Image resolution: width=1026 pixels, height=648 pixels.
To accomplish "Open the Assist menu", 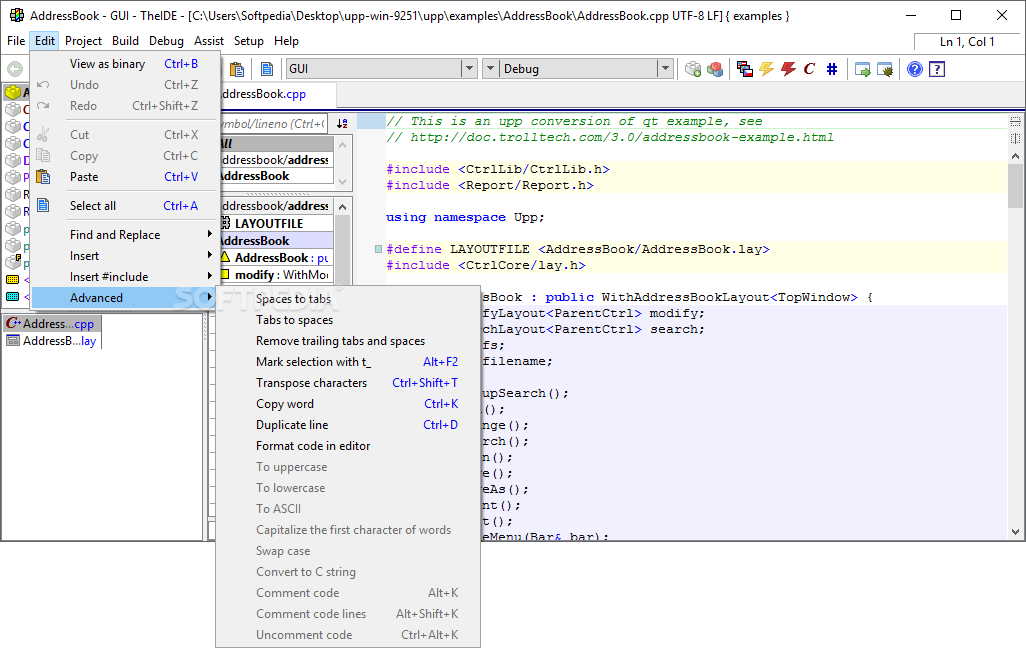I will point(209,41).
